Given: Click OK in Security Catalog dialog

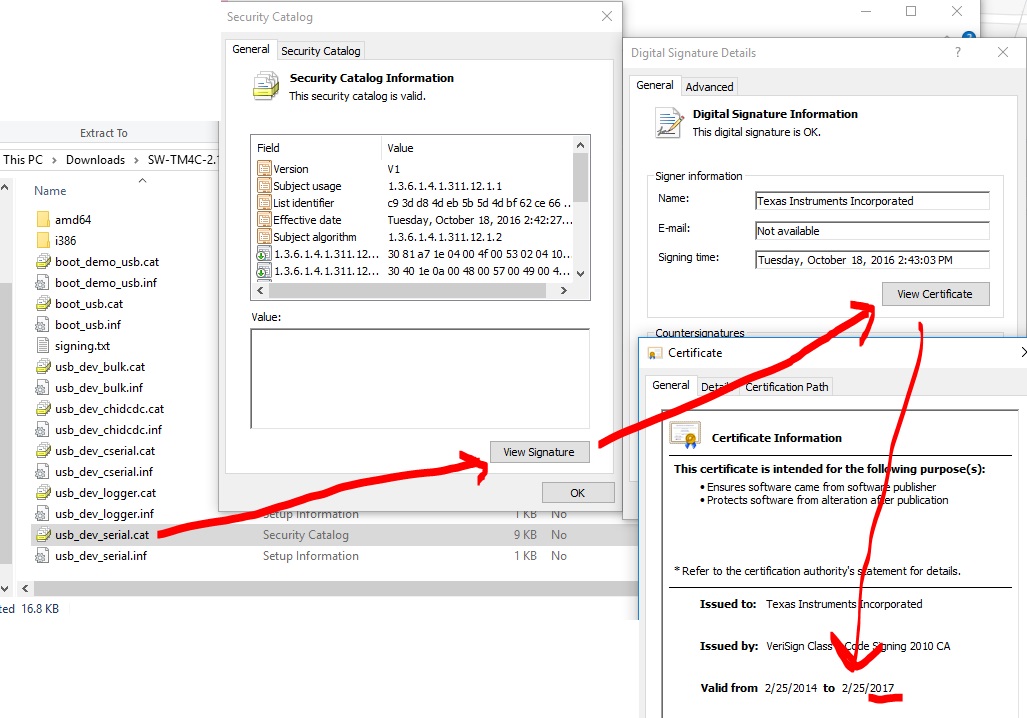Looking at the screenshot, I should tap(578, 493).
